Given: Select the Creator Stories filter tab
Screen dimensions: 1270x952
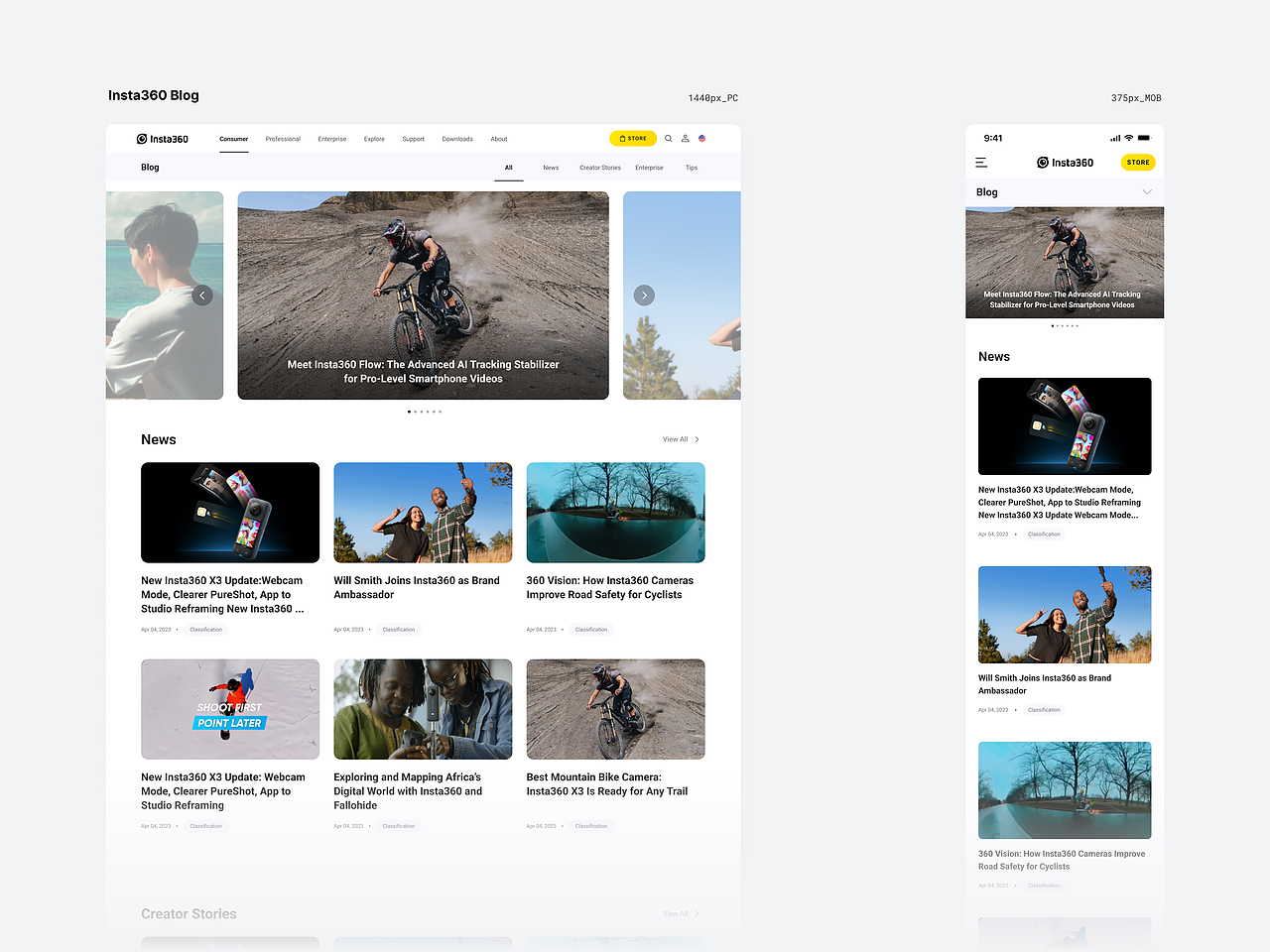Looking at the screenshot, I should 599,168.
